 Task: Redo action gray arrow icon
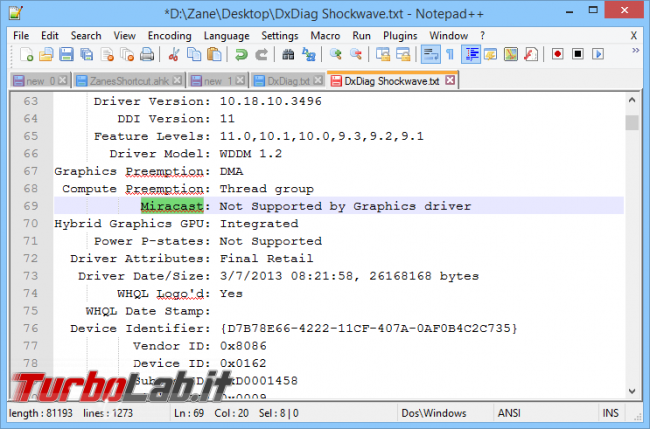pyautogui.click(x=261, y=54)
